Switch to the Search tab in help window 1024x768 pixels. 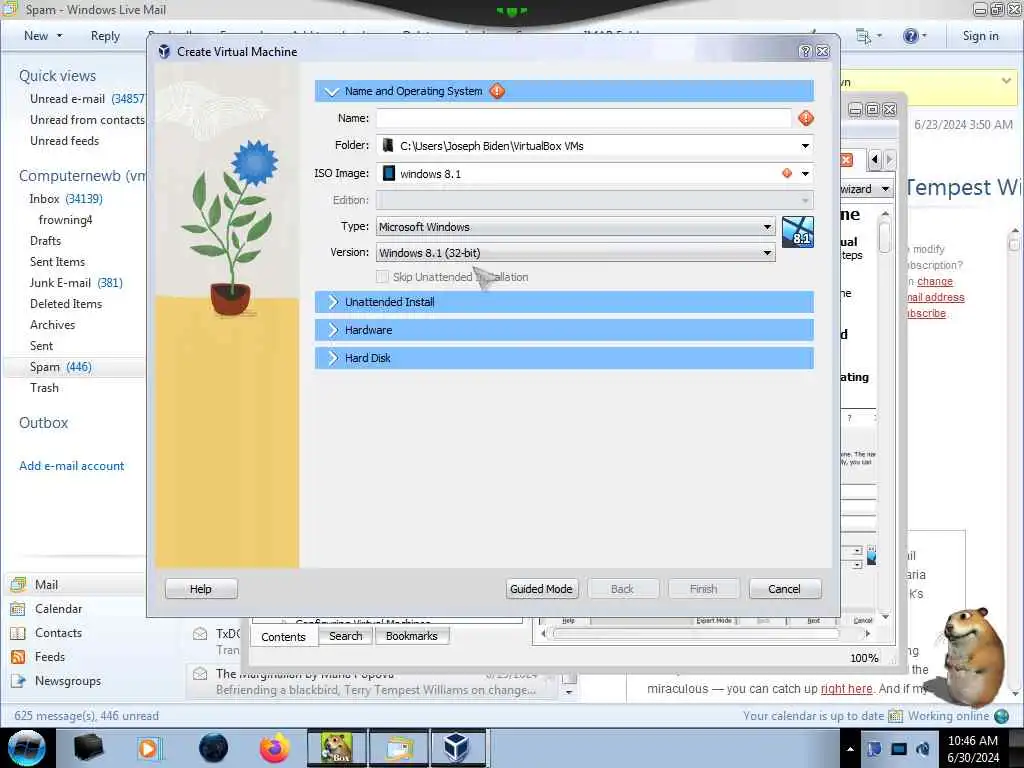click(345, 636)
